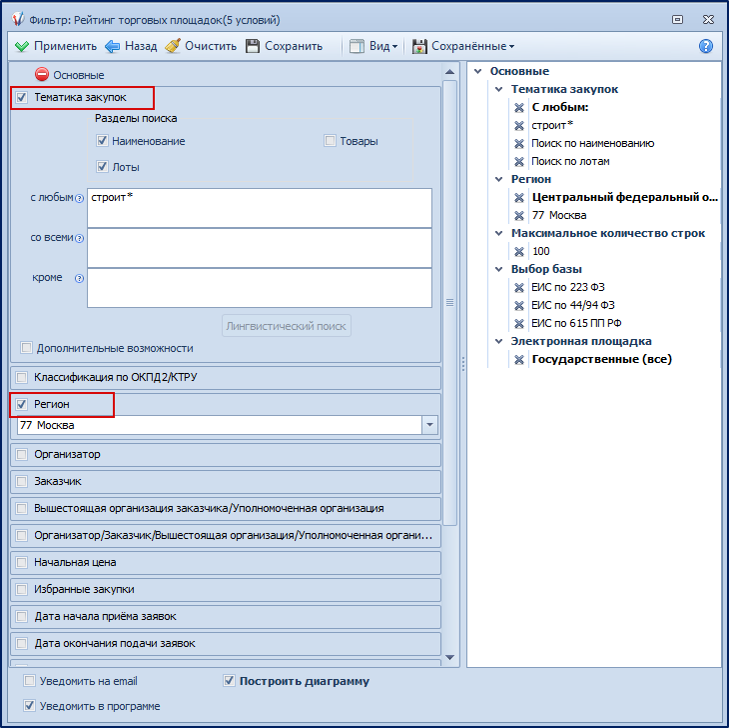Enable Дополнительные возможности checkbox
729x728 pixels.
[x=27, y=348]
